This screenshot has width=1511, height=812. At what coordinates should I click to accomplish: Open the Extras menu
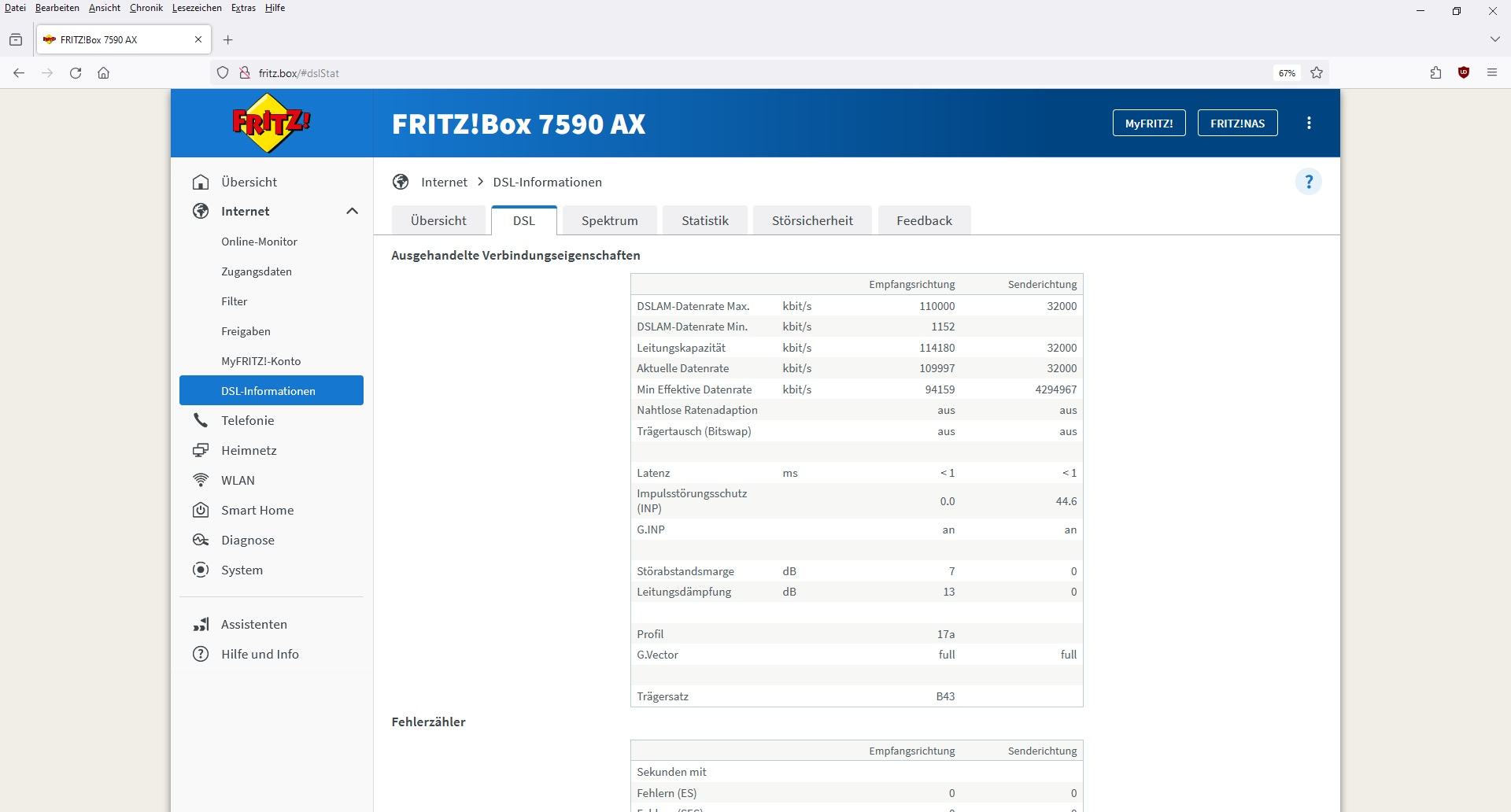tap(243, 8)
